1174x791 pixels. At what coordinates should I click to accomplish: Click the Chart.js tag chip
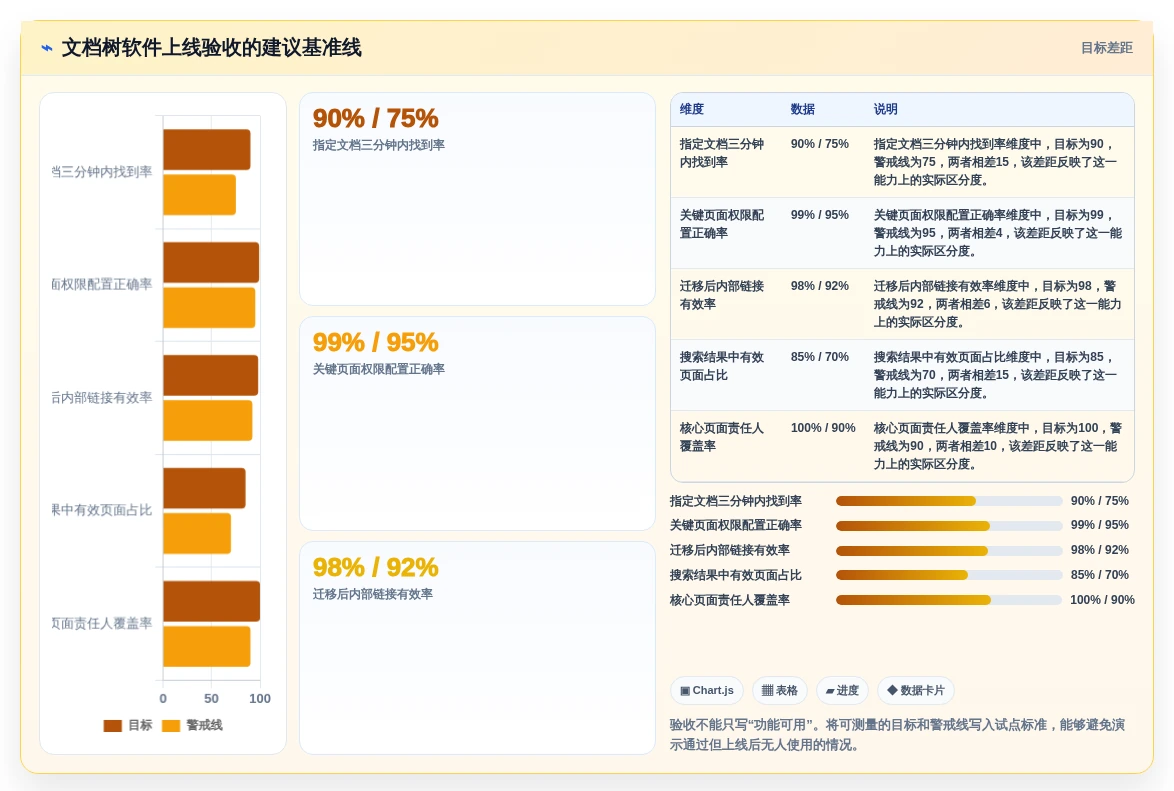(x=706, y=690)
